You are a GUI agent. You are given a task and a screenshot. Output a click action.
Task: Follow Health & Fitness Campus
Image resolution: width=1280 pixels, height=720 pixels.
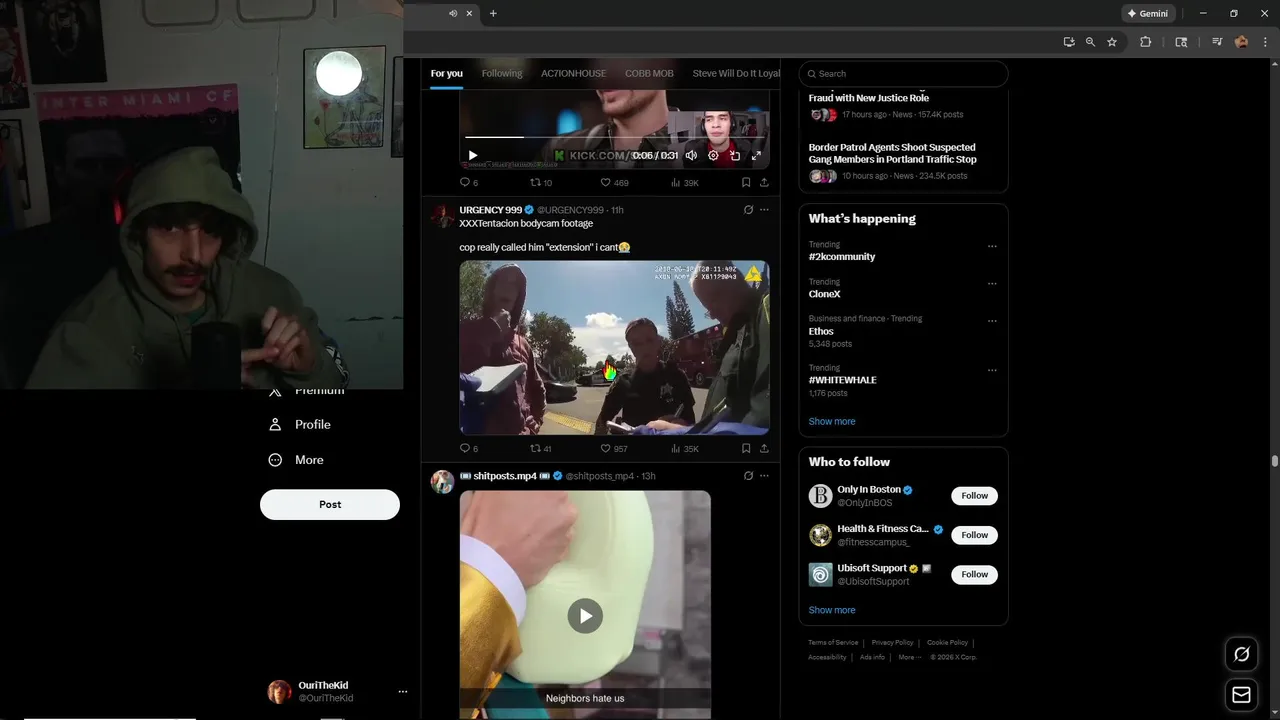pos(974,535)
